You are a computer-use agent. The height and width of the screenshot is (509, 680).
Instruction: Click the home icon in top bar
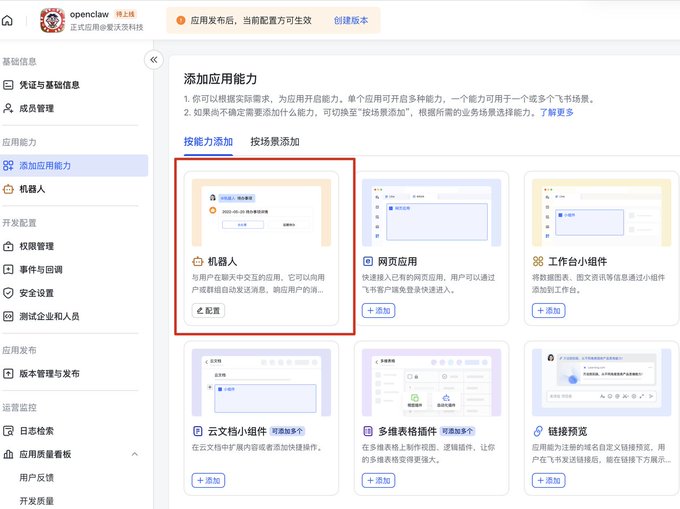[x=7, y=20]
